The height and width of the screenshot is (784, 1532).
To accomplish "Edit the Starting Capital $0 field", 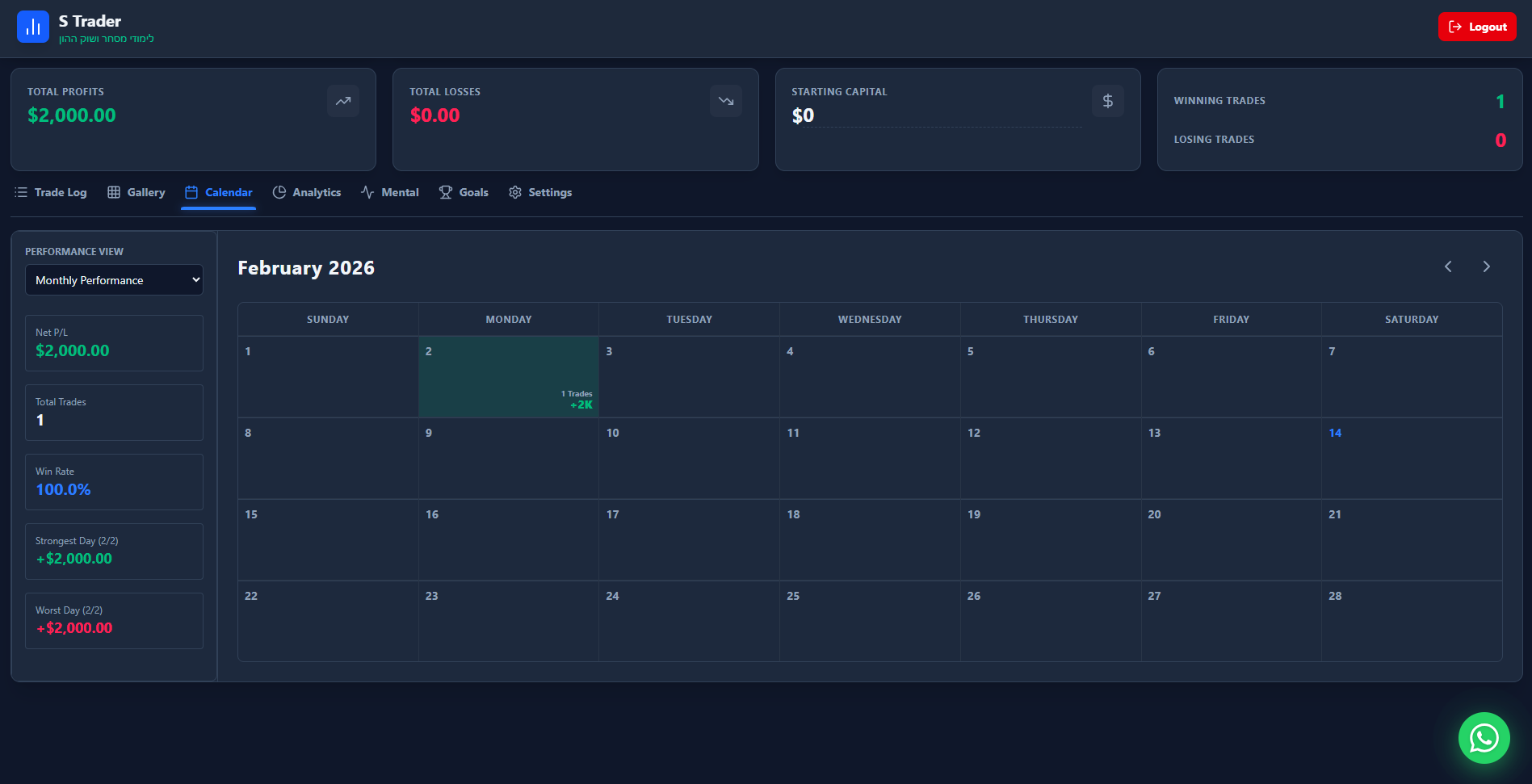I will pos(937,116).
